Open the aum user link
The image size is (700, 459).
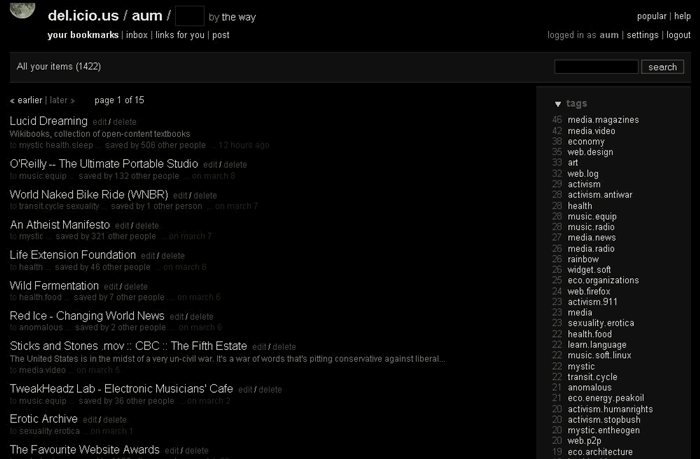(x=147, y=16)
